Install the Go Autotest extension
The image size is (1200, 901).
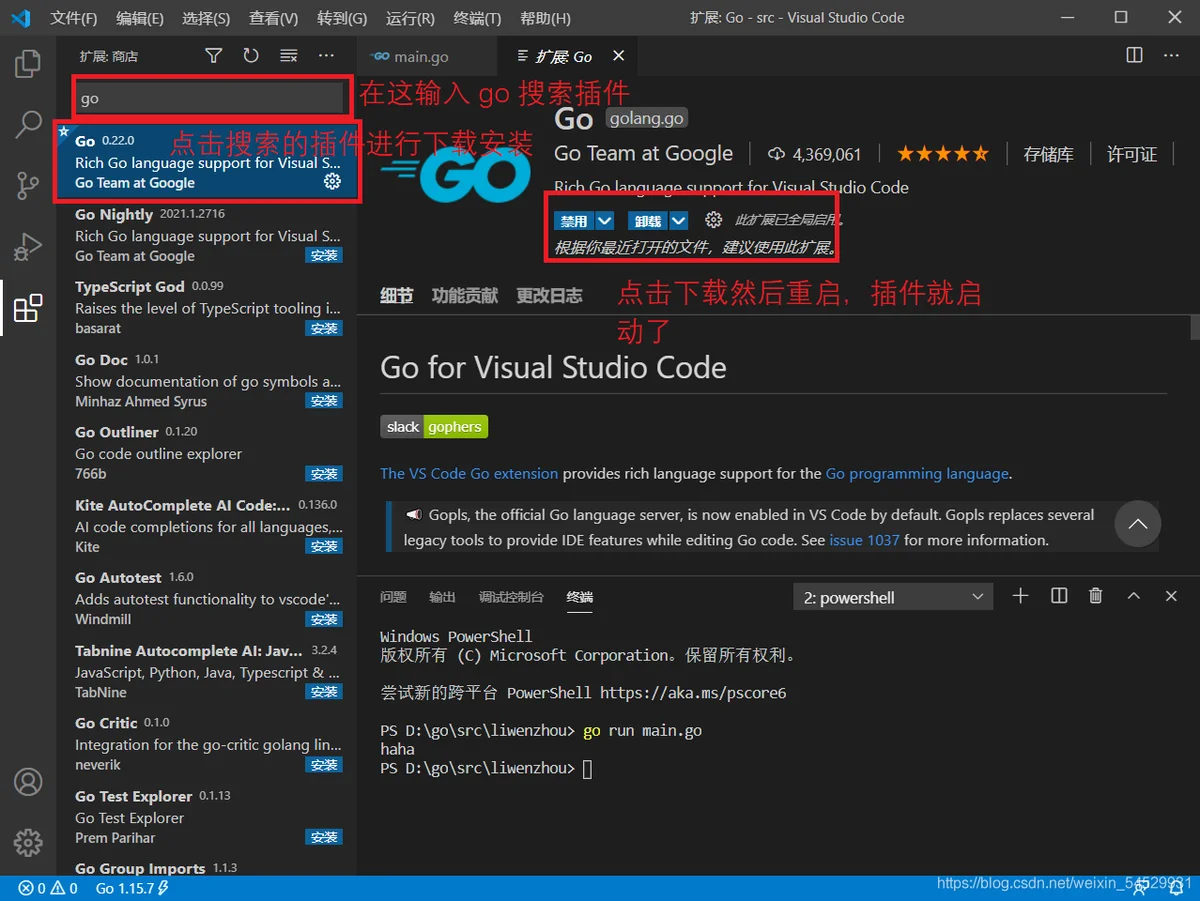coord(324,620)
